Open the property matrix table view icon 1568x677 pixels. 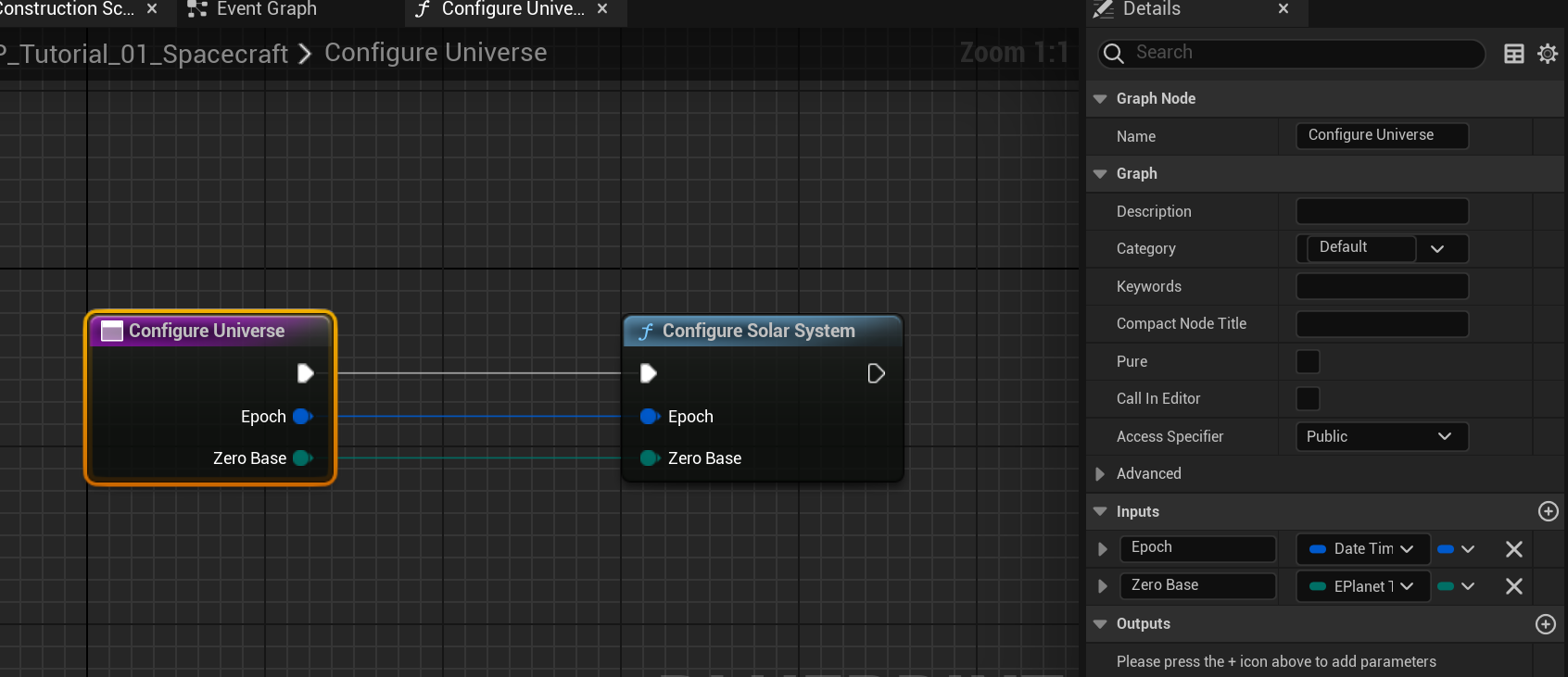point(1513,54)
